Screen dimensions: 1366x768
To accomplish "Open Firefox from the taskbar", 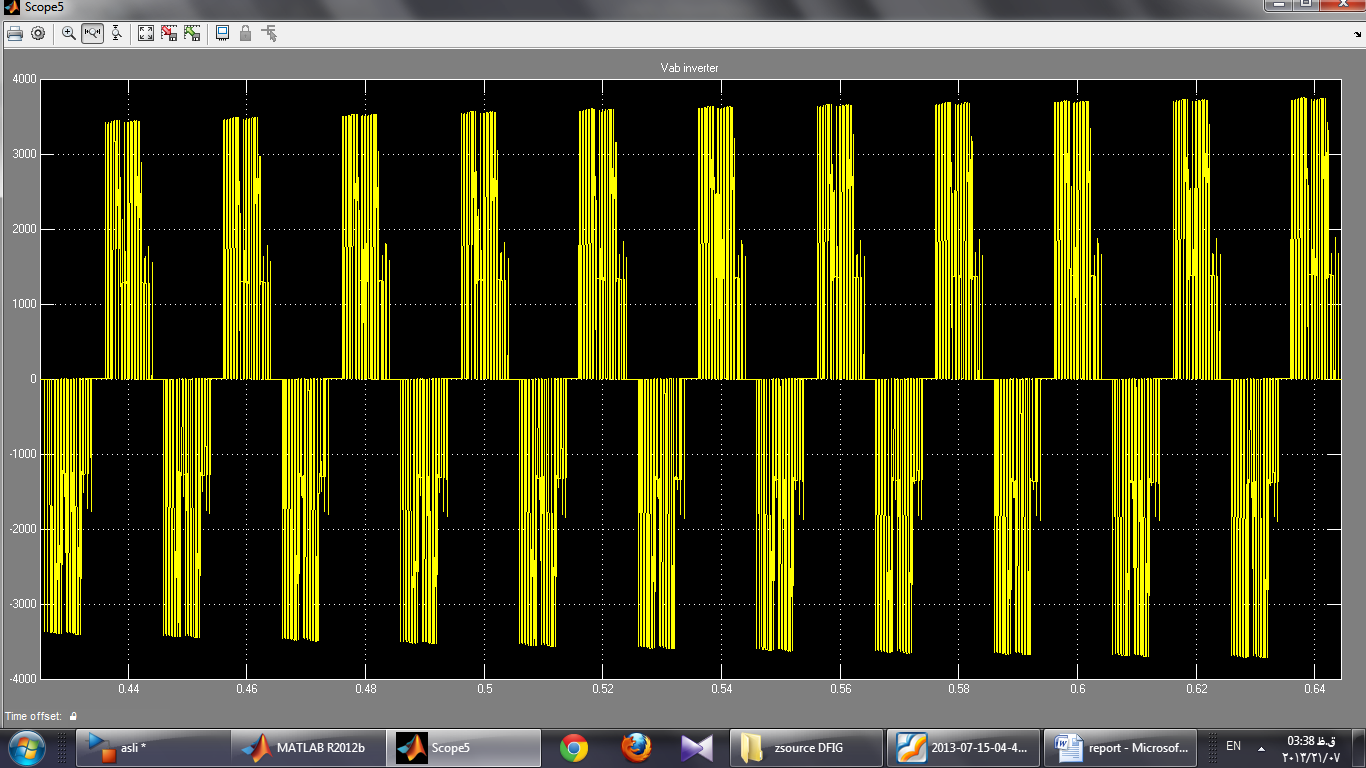I will click(x=636, y=747).
